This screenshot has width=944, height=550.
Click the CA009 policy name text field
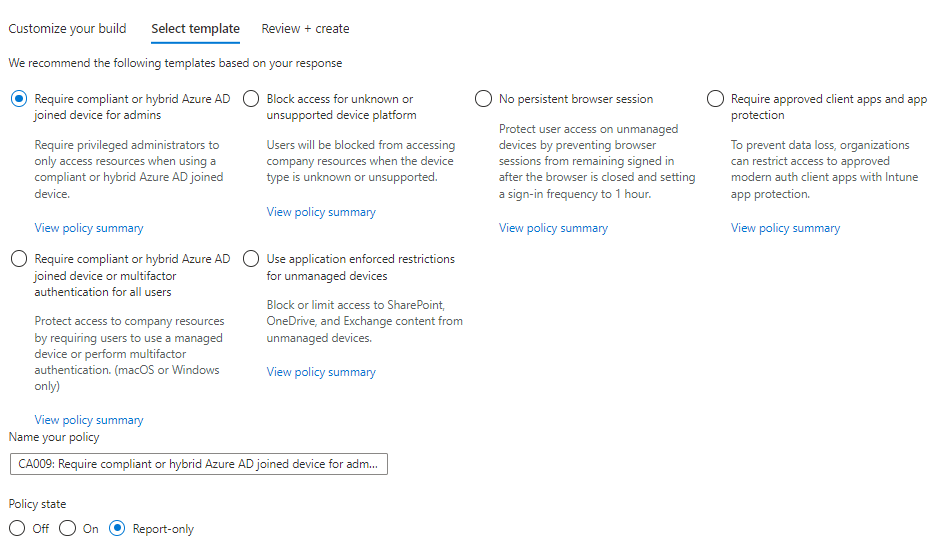pos(198,465)
